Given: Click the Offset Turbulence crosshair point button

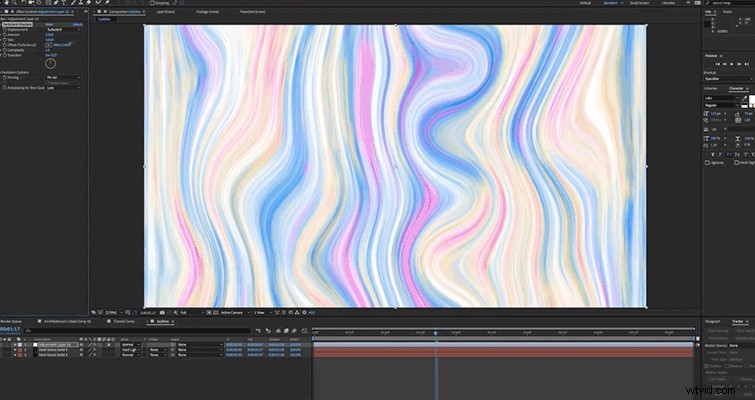Looking at the screenshot, I should point(49,45).
